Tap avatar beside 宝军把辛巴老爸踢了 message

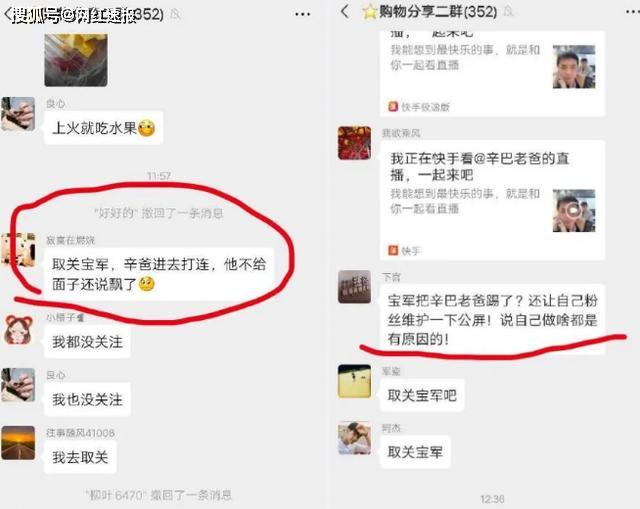[x=355, y=287]
